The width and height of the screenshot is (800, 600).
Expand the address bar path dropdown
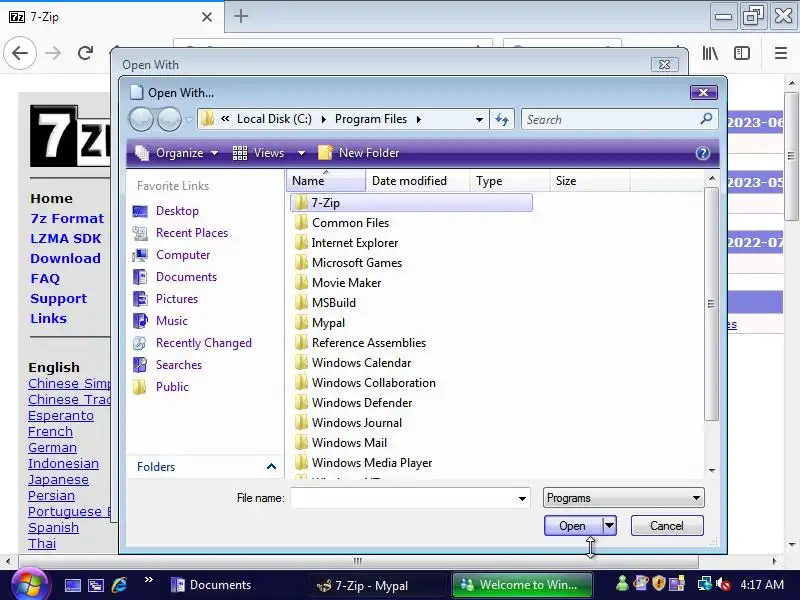click(479, 120)
